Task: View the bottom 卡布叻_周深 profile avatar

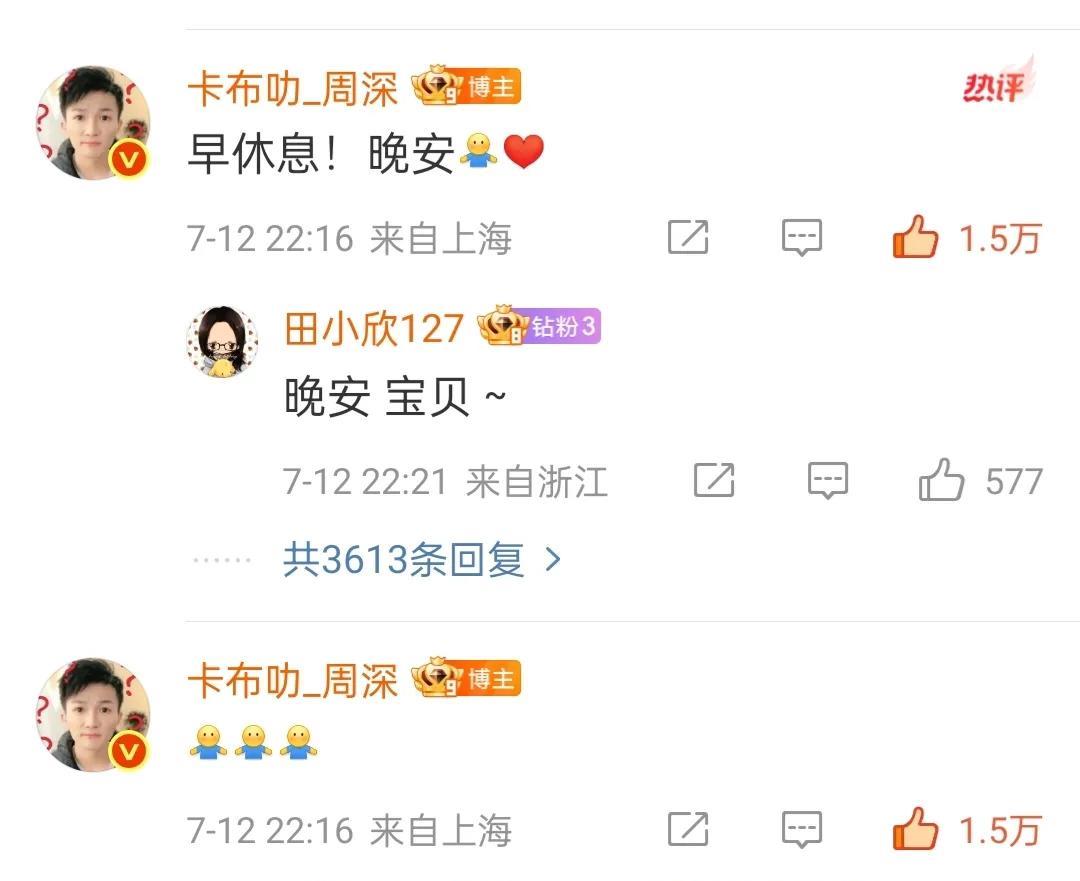Action: pos(93,714)
